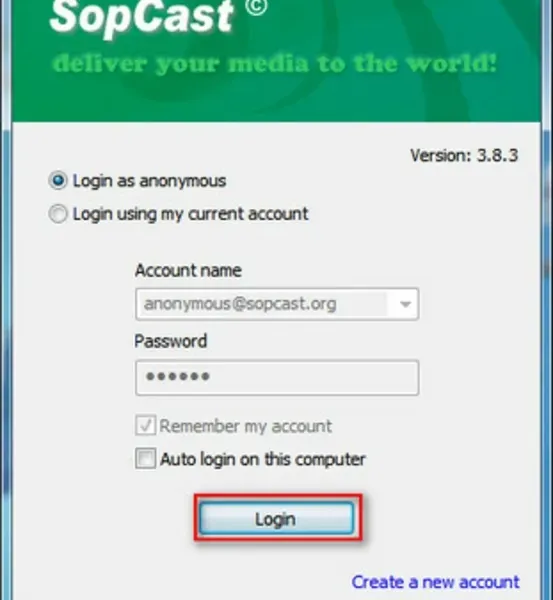Choose Login using my current account radio circle
Image resolution: width=553 pixels, height=600 pixels.
pos(58,214)
